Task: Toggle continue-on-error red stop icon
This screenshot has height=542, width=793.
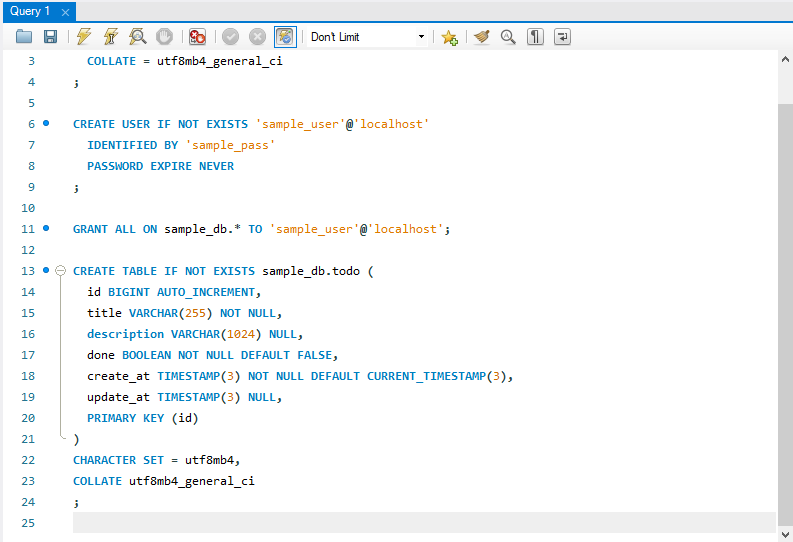Action: click(197, 37)
